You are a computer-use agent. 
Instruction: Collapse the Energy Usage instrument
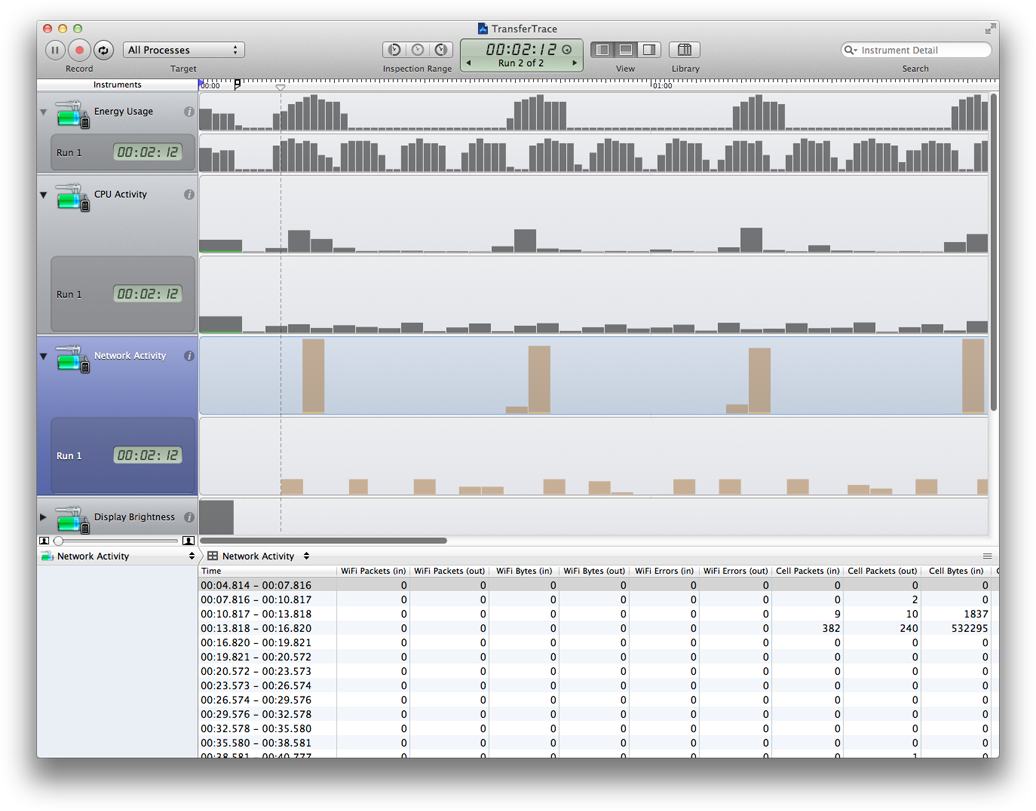click(x=43, y=112)
